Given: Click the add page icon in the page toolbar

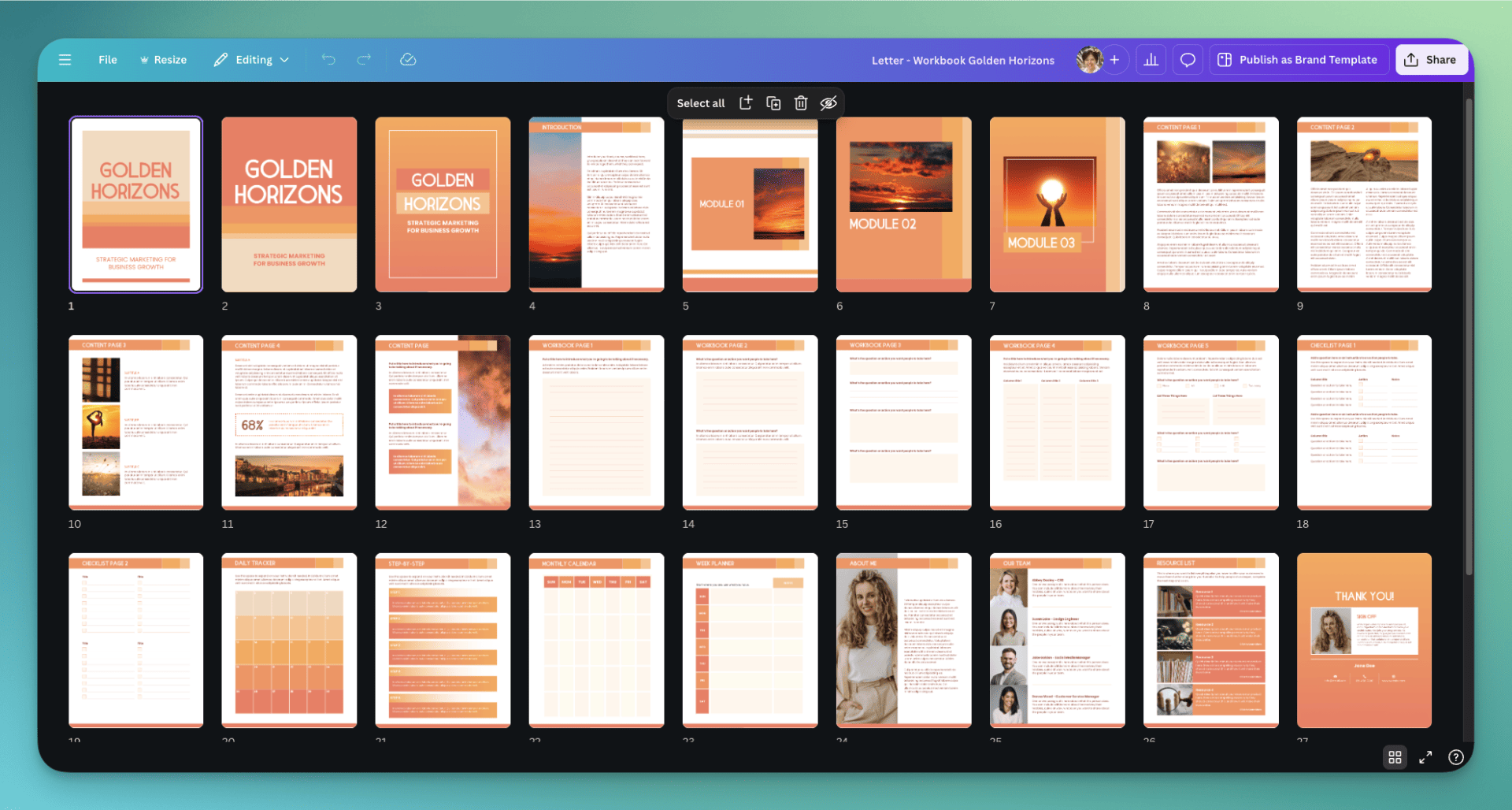Looking at the screenshot, I should click(x=746, y=103).
